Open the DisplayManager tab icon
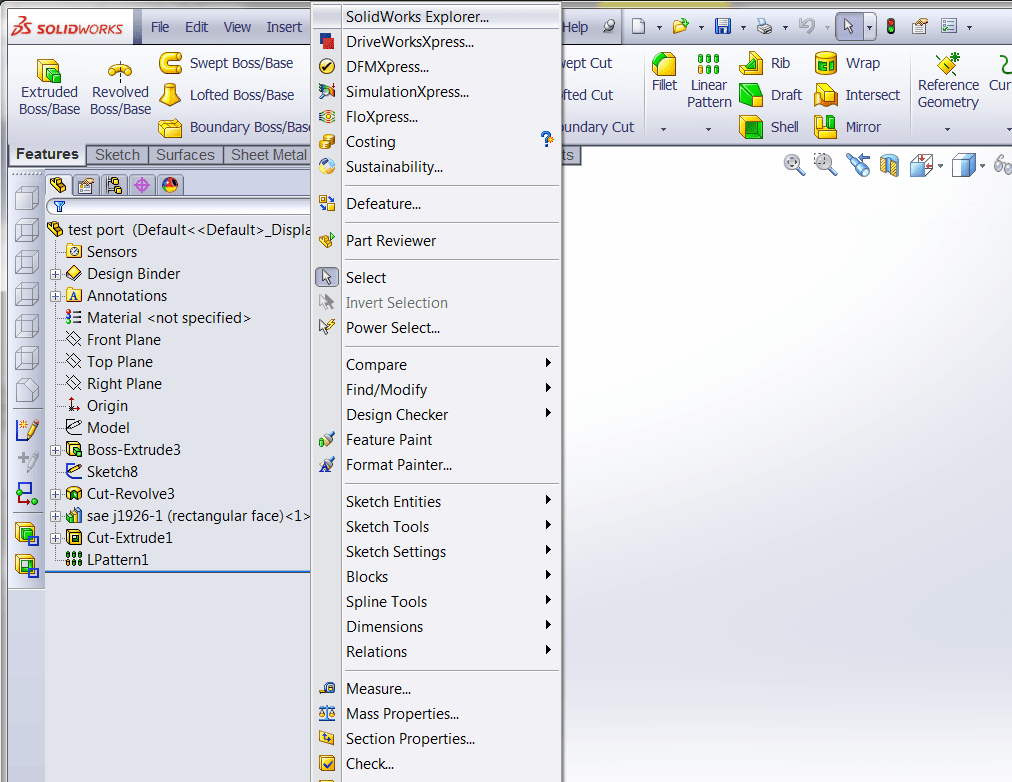Screen dimensions: 1012x782 pyautogui.click(x=170, y=186)
